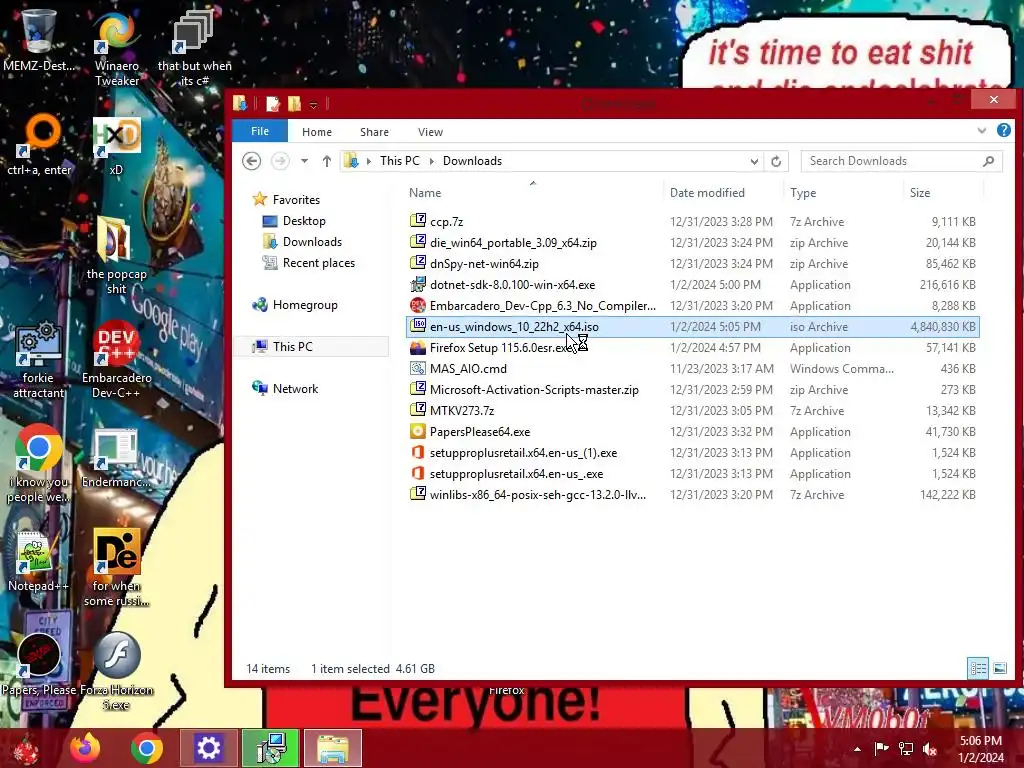Go up one folder level arrow
Viewport: 1024px width, 768px height.
pos(327,161)
